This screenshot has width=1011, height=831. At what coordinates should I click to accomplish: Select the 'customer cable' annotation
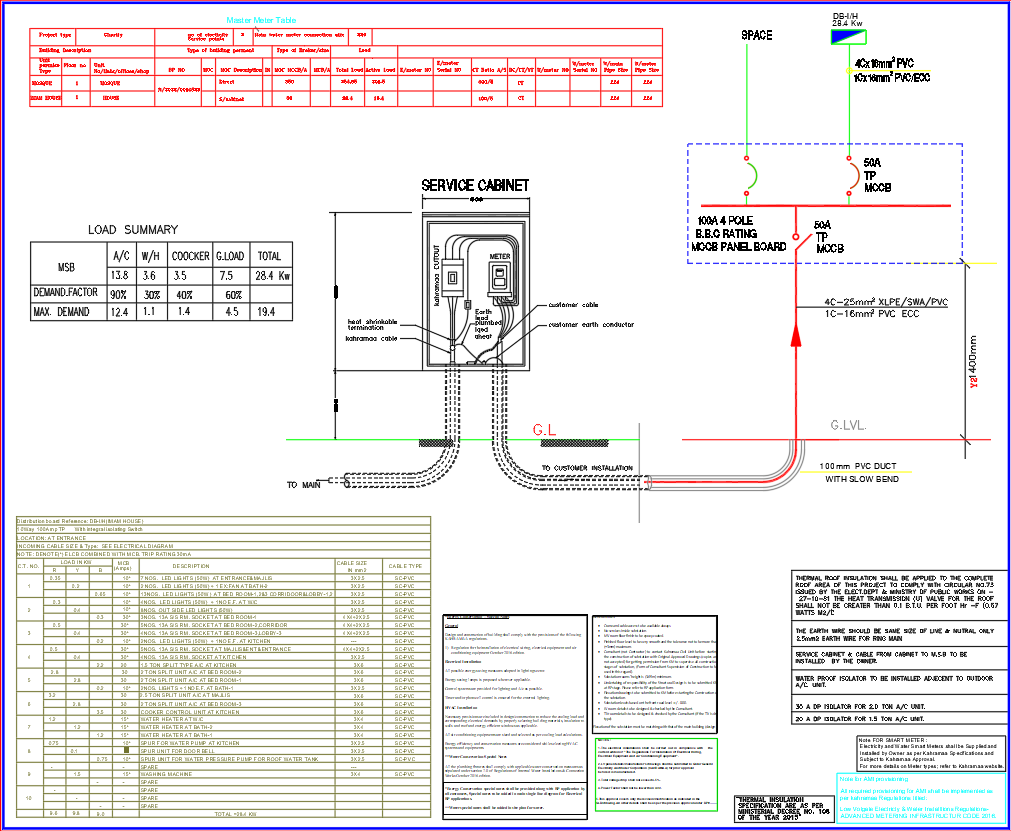(x=573, y=305)
